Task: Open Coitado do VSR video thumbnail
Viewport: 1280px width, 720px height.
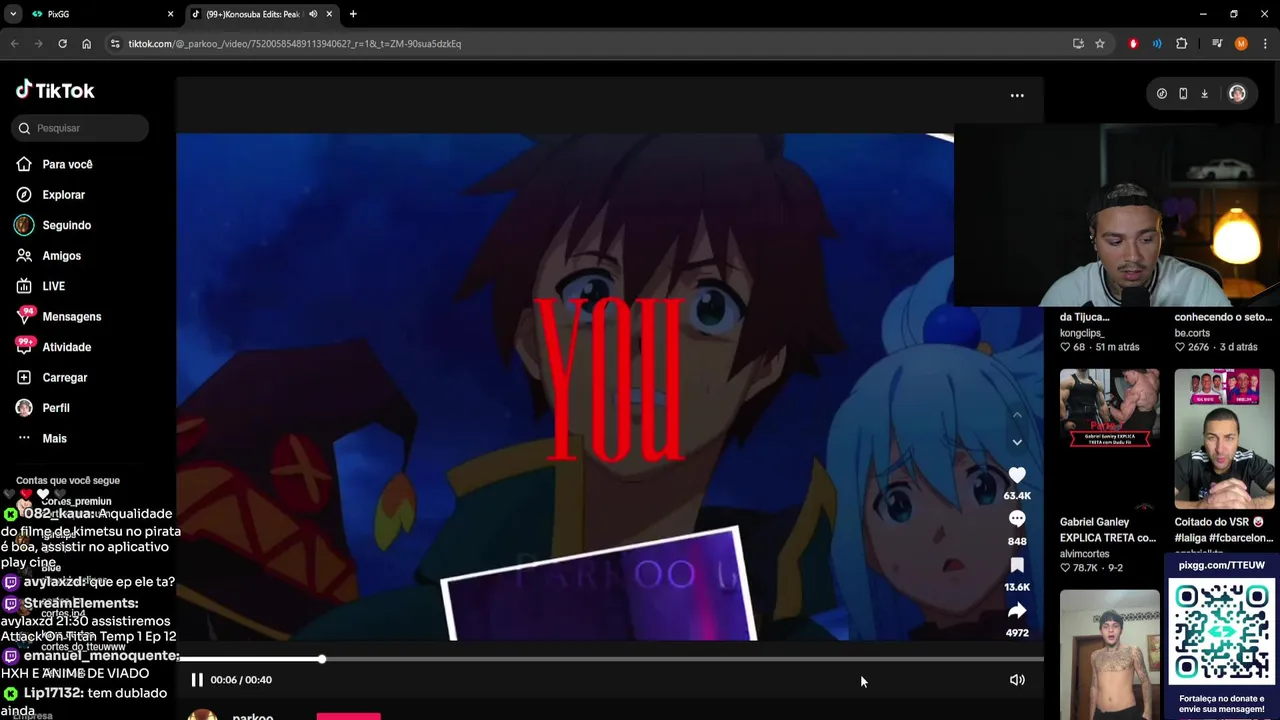Action: [1224, 438]
